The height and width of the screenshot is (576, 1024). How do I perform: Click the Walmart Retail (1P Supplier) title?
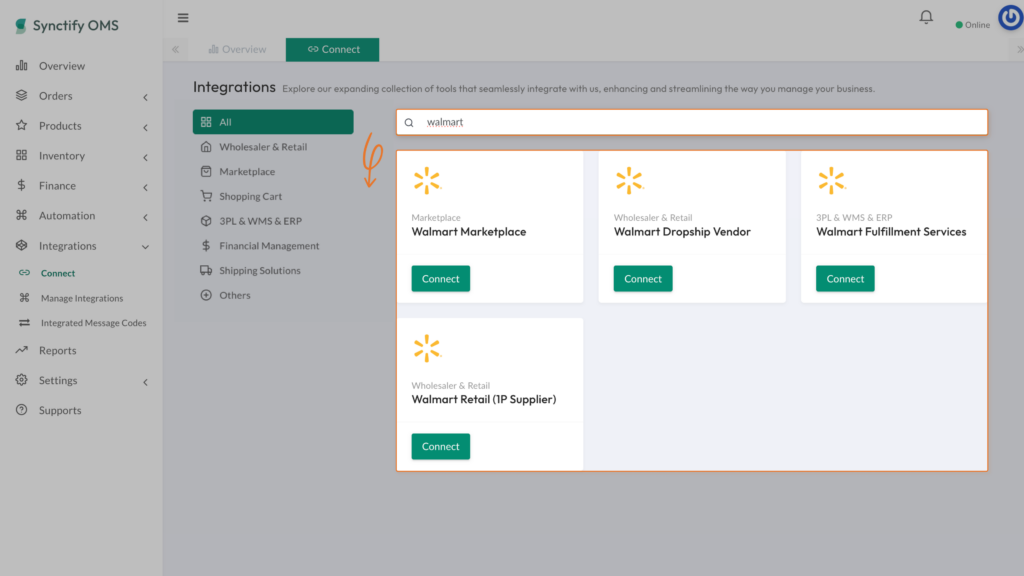(x=484, y=400)
